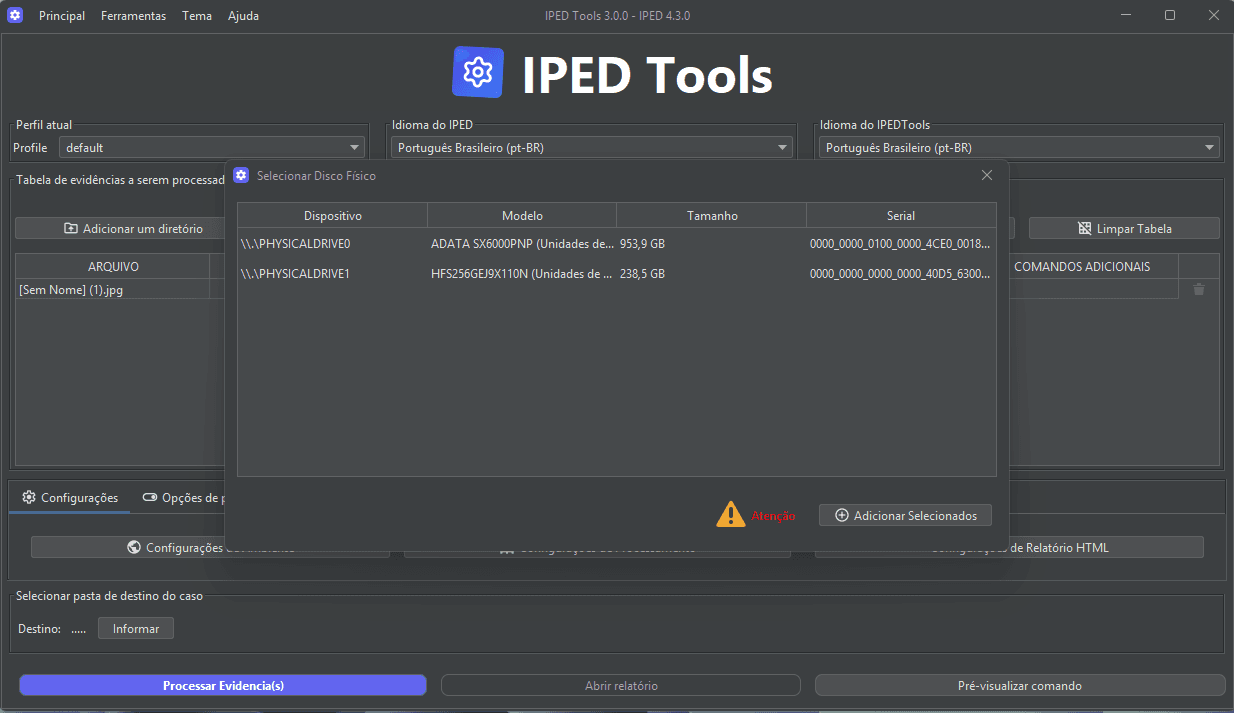1234x713 pixels.
Task: Click the app icon in the title bar
Action: click(15, 15)
